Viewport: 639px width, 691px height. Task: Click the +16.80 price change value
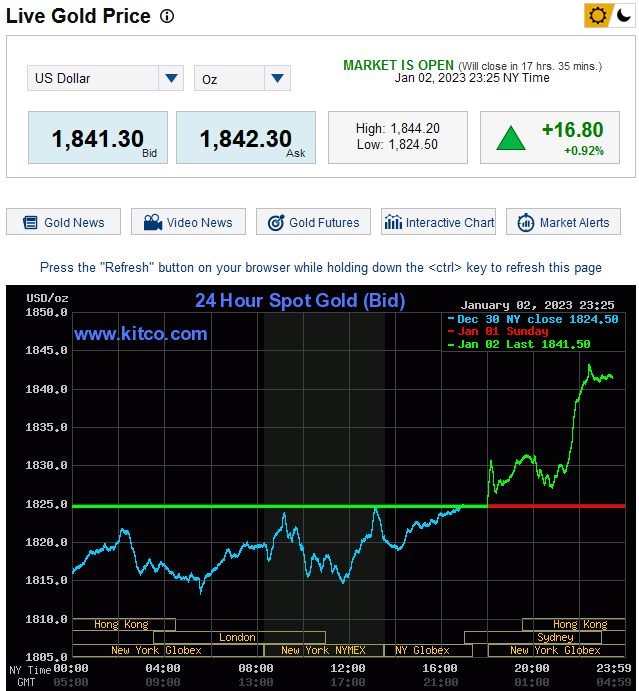[572, 130]
